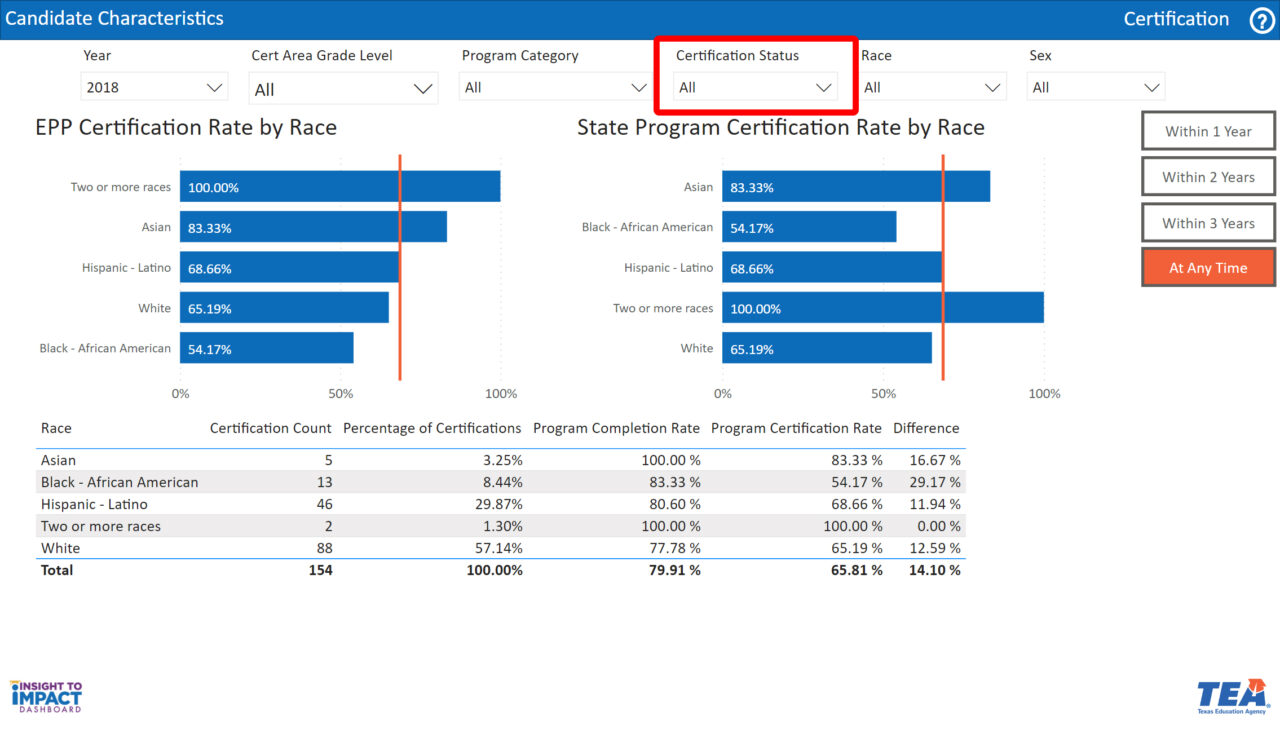Open the Cert Area Grade Level dropdown
The width and height of the screenshot is (1280, 729).
tap(343, 88)
